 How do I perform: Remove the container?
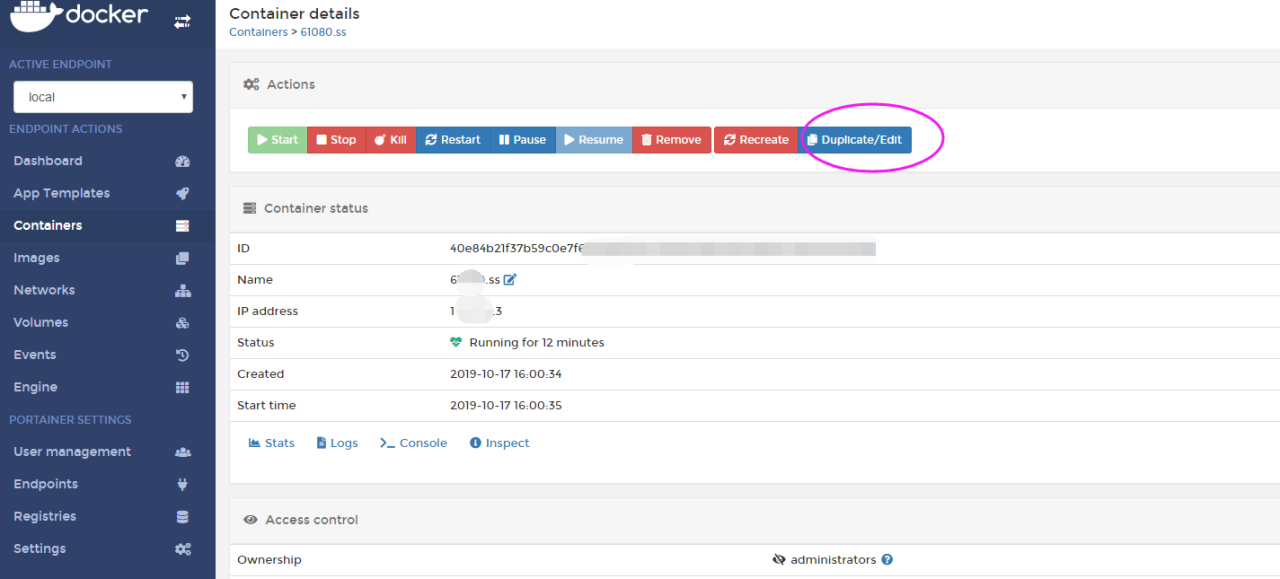click(671, 140)
